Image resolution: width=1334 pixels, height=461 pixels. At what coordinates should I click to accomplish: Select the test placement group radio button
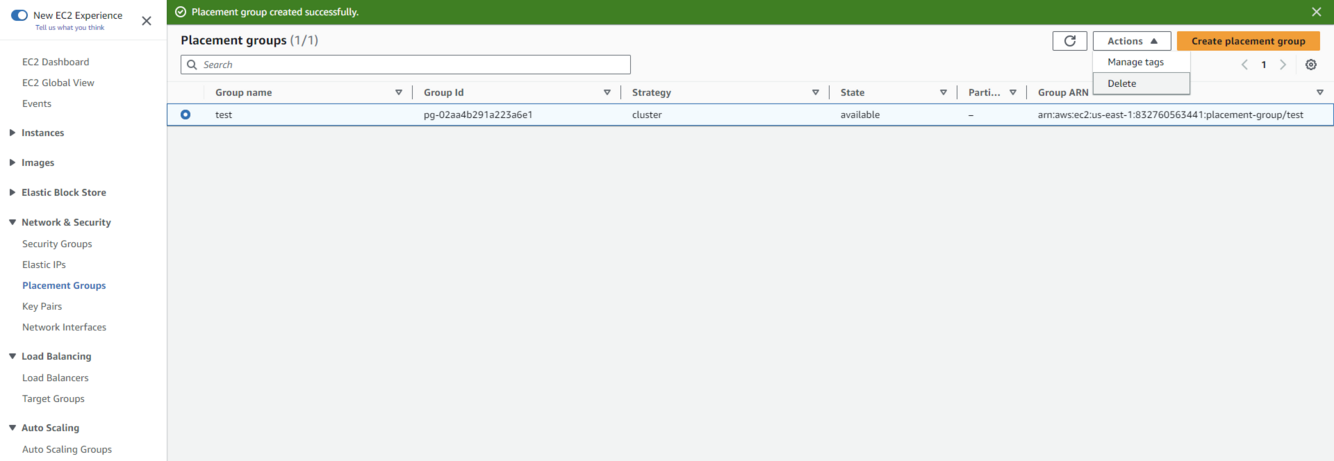pyautogui.click(x=185, y=115)
